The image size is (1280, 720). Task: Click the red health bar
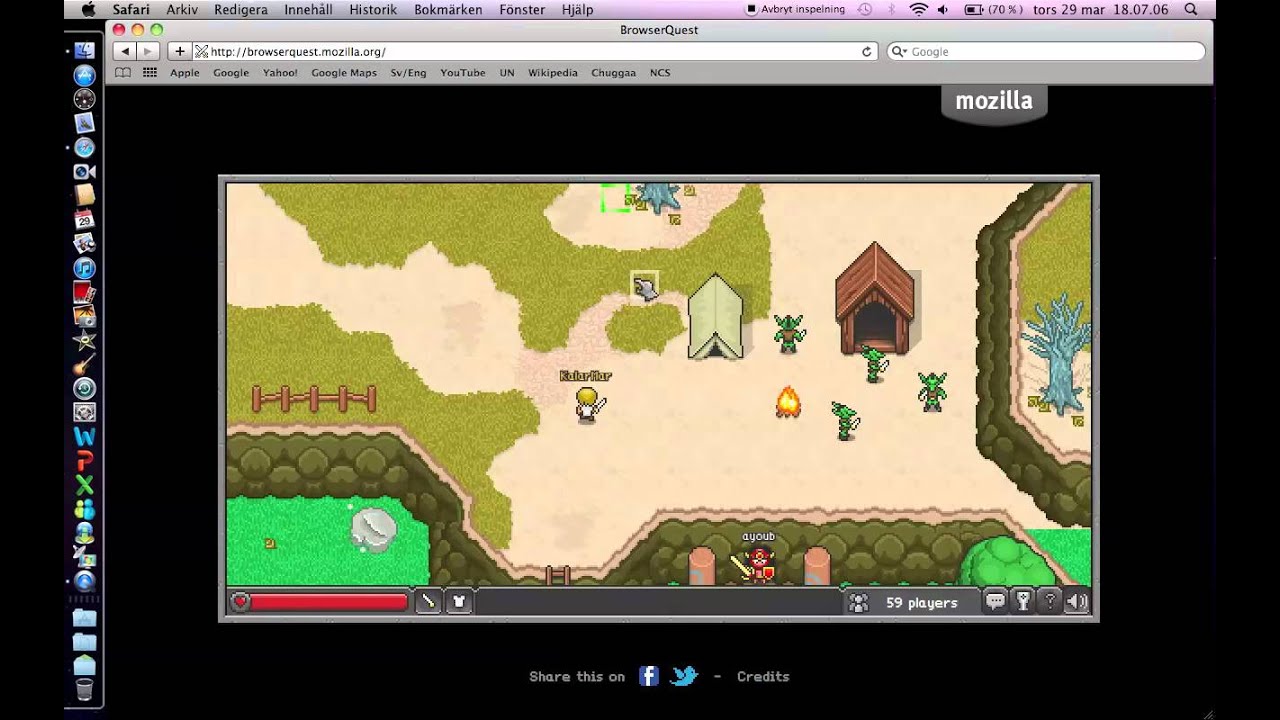click(x=329, y=602)
